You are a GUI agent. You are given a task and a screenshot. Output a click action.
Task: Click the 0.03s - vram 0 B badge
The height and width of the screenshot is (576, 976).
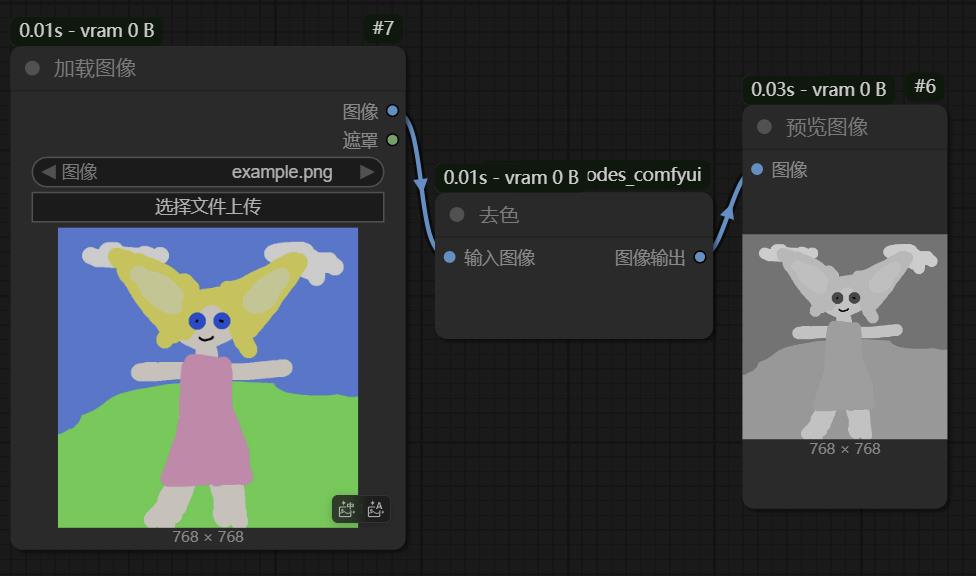819,89
